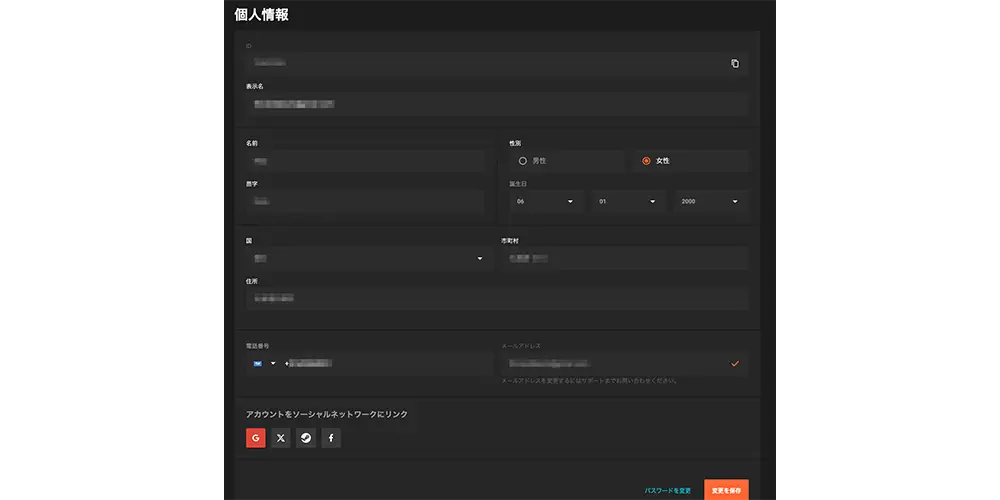This screenshot has width=1000, height=500.
Task: Open the birth day dropdown showing 01
Action: (x=628, y=202)
